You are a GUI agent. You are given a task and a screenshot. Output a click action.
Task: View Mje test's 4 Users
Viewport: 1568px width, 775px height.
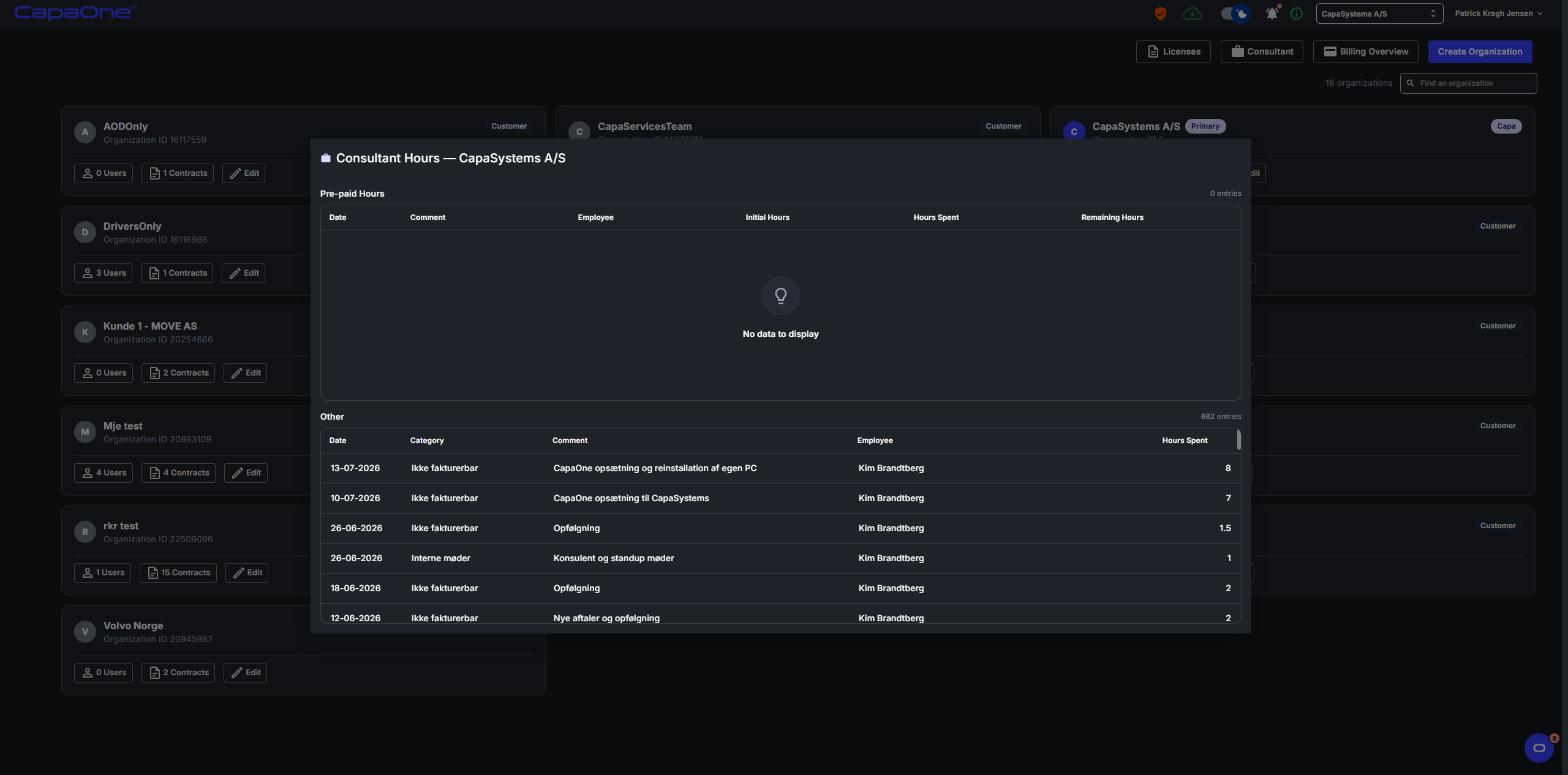click(104, 473)
